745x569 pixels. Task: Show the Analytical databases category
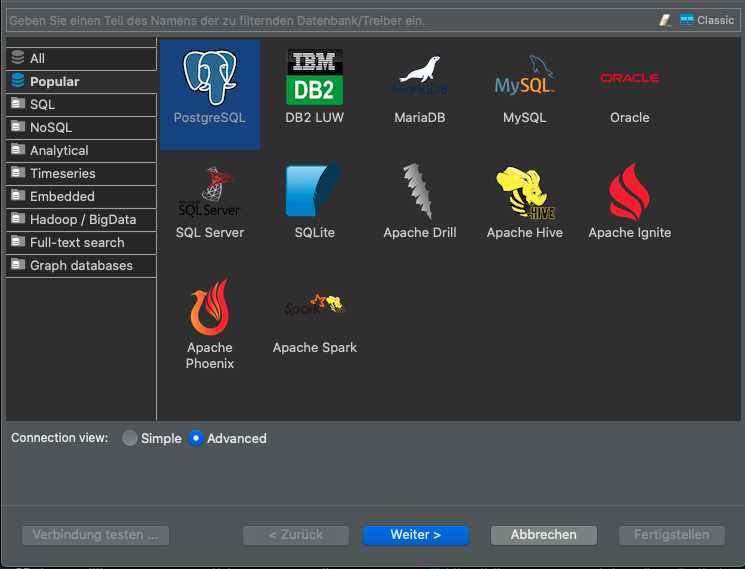81,151
